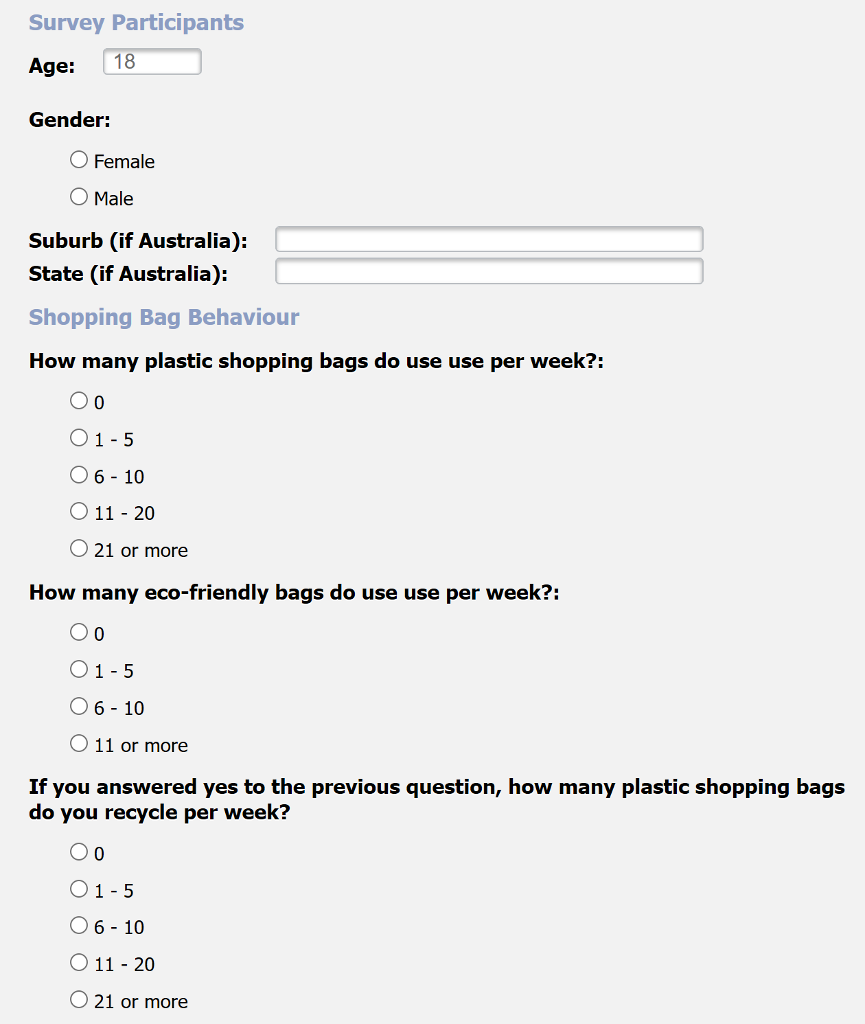The width and height of the screenshot is (865, 1024).
Task: Choose 0 recycled plastic bags per week
Action: tap(78, 851)
